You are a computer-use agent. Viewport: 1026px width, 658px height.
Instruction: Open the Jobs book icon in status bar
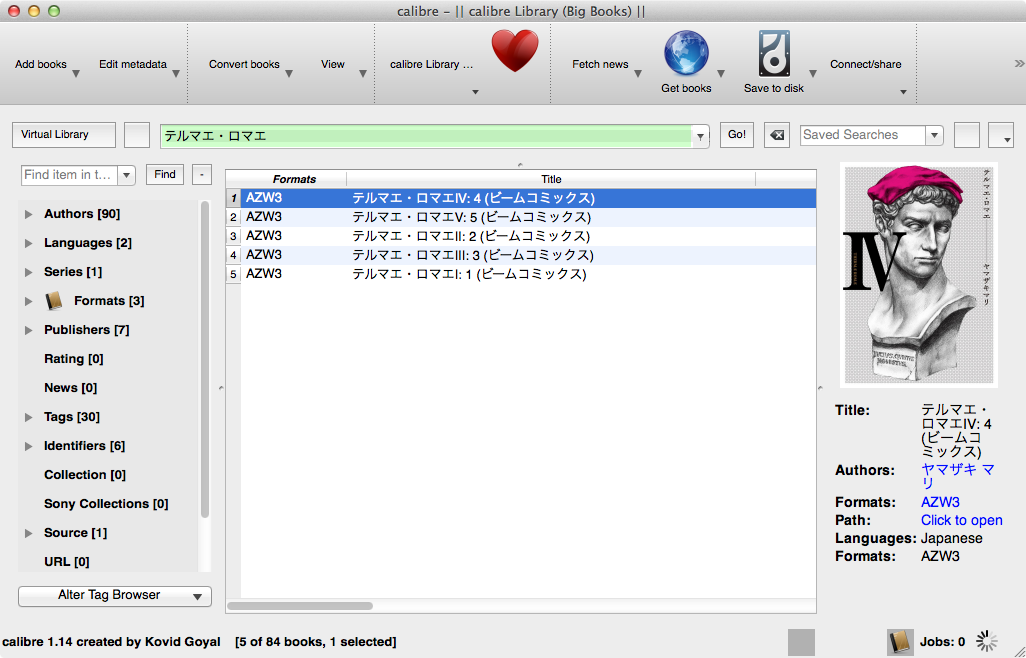[x=900, y=642]
